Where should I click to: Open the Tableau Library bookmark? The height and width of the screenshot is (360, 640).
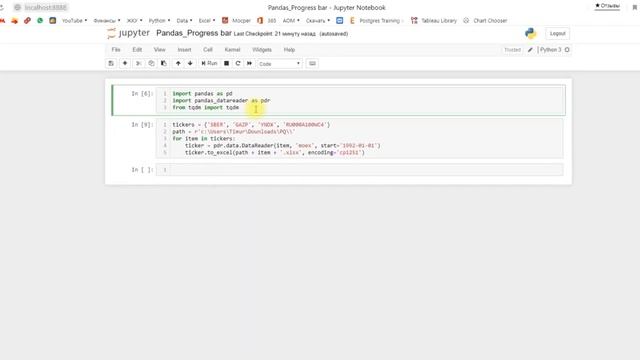(x=434, y=20)
